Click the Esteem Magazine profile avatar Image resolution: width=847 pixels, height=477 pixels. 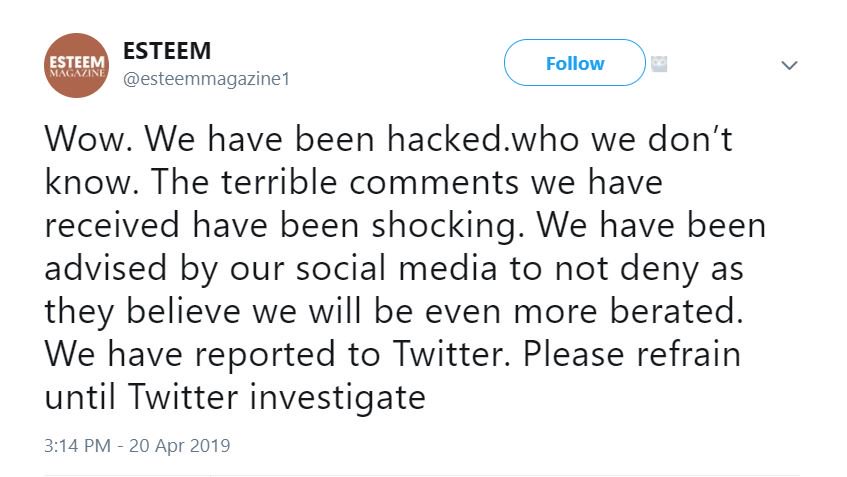(x=76, y=65)
